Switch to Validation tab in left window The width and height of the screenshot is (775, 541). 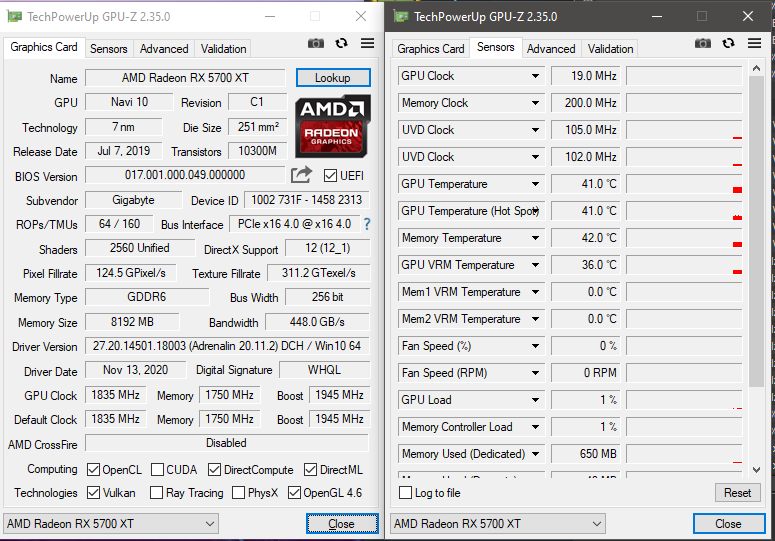point(223,49)
